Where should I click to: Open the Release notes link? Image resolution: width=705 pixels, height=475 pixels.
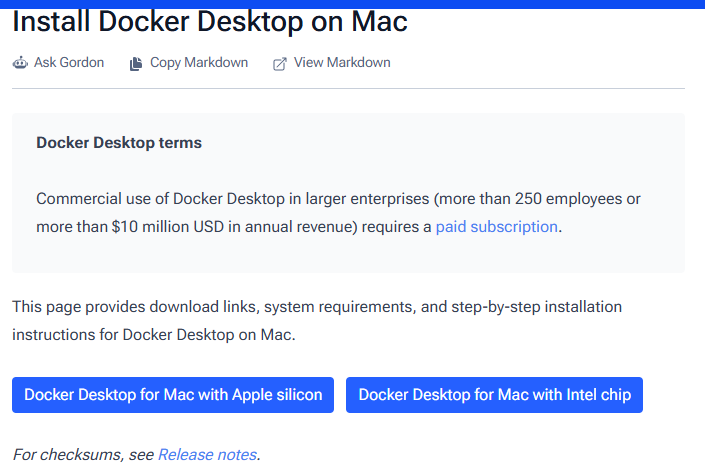coord(207,455)
